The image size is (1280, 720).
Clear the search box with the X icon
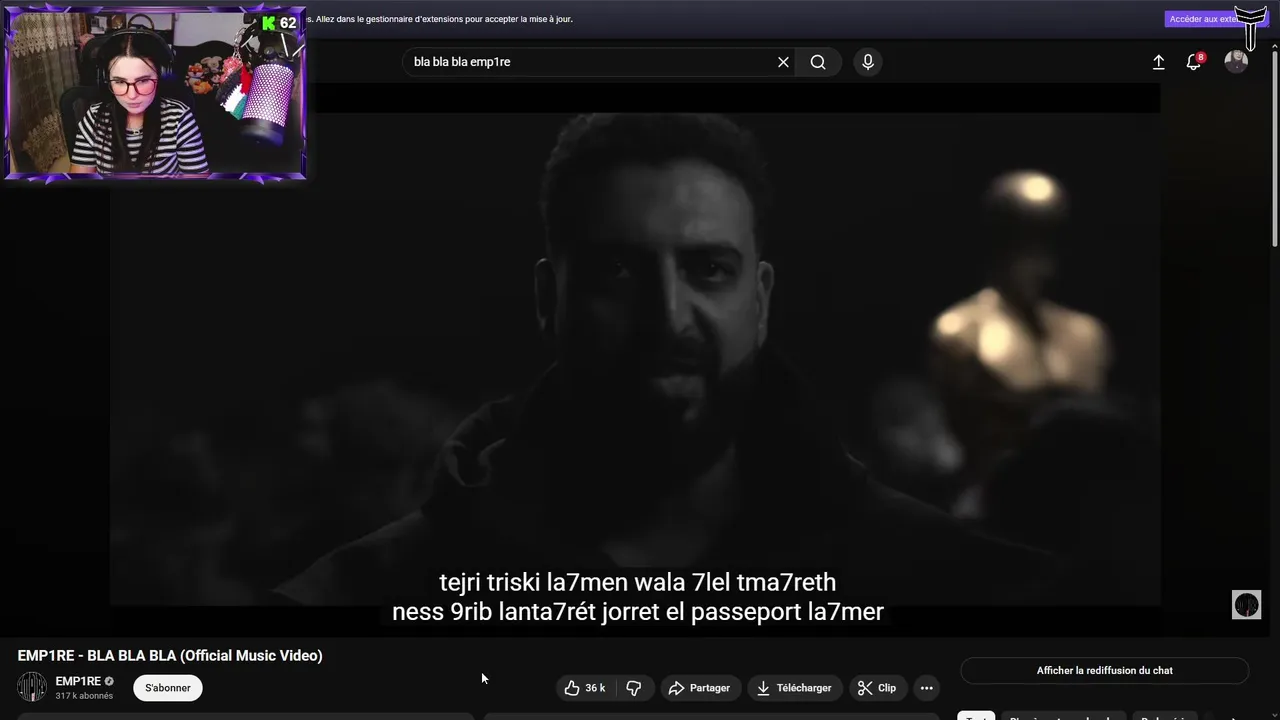[x=783, y=62]
